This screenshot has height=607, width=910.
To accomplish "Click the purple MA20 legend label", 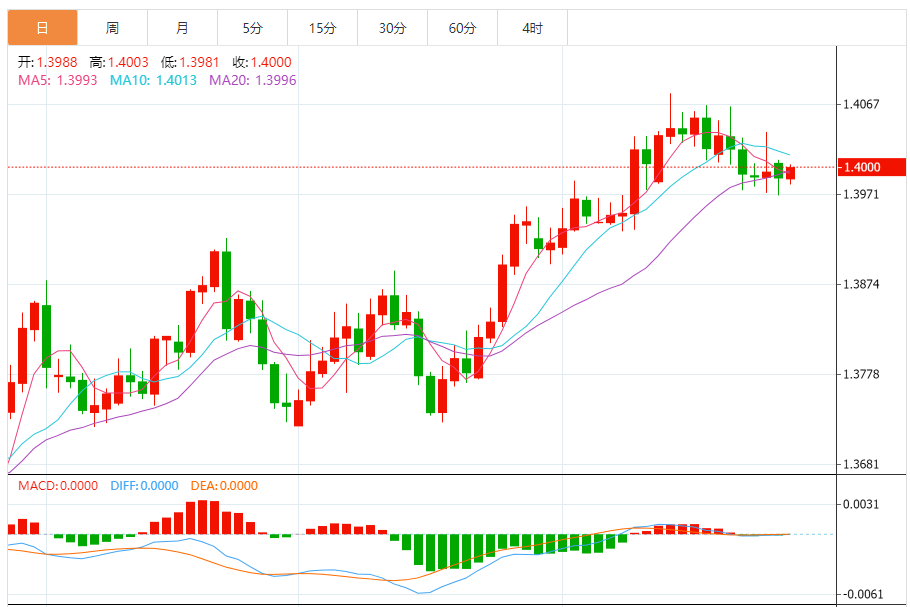I will pos(252,80).
